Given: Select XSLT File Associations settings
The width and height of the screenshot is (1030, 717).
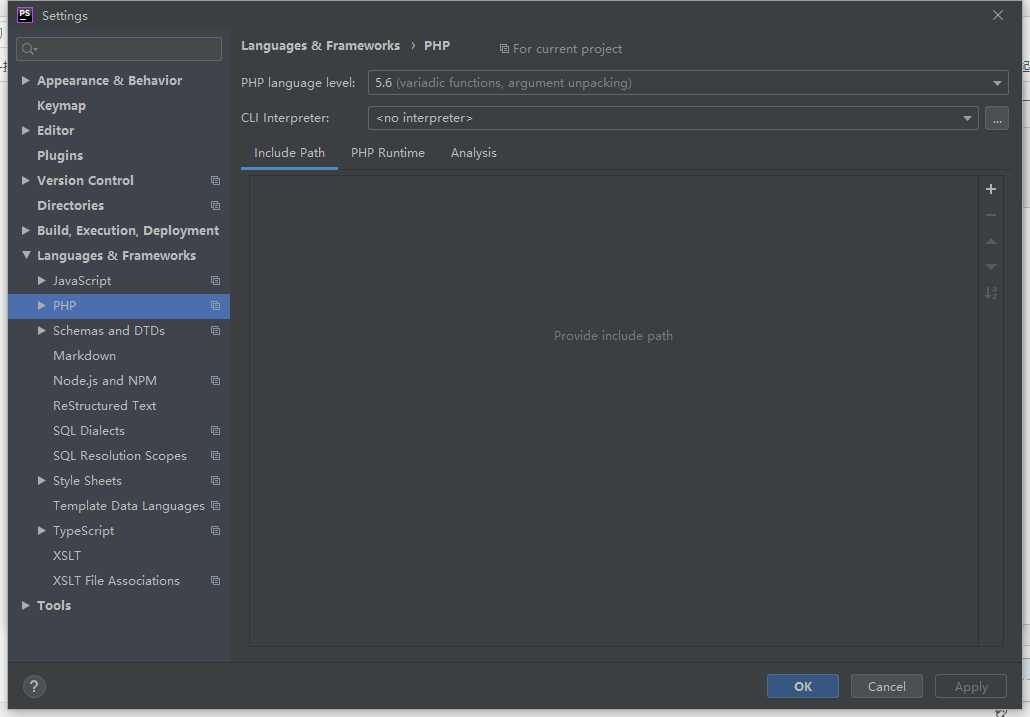Looking at the screenshot, I should 116,580.
